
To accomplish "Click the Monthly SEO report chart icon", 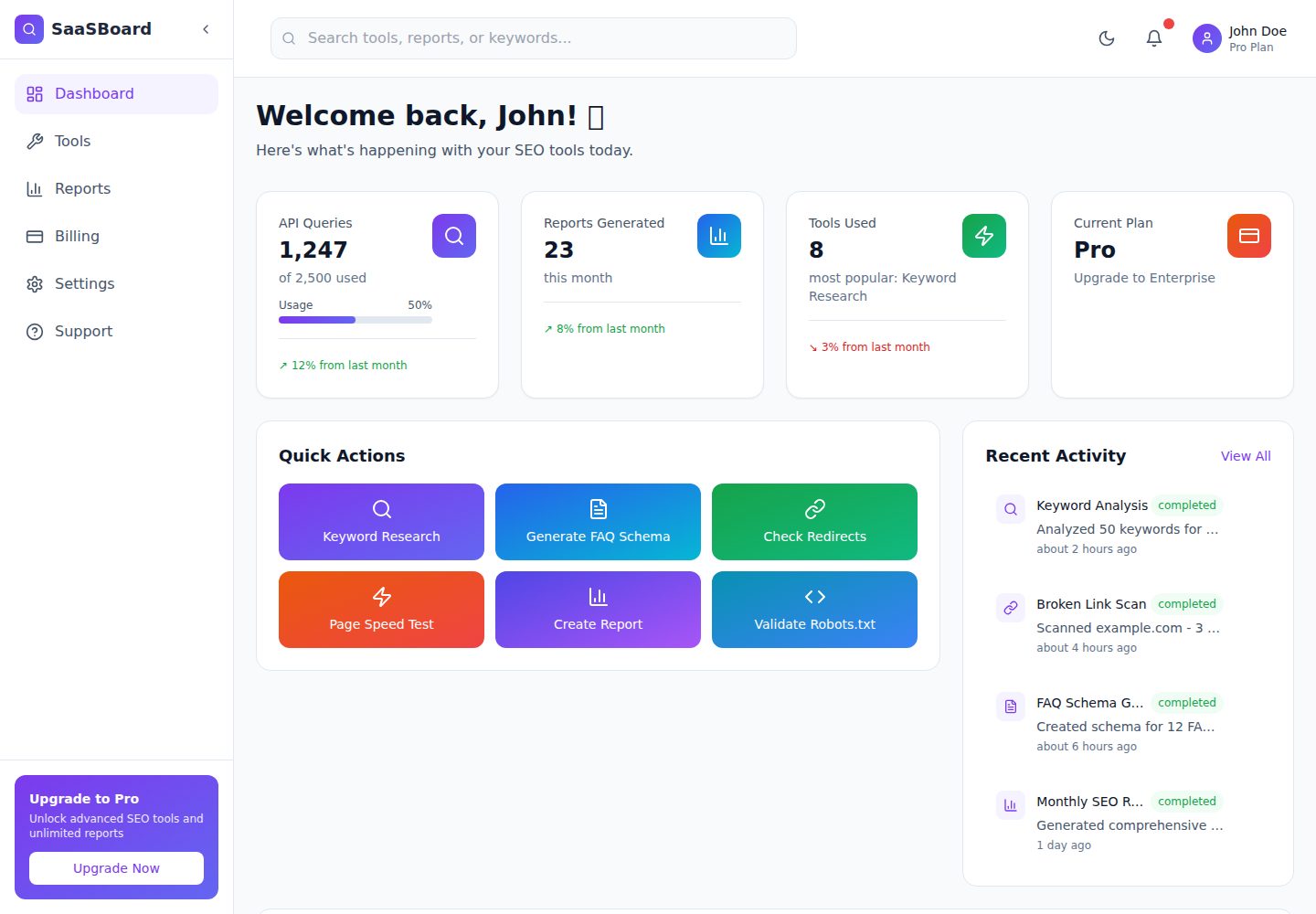I will click(x=1011, y=805).
